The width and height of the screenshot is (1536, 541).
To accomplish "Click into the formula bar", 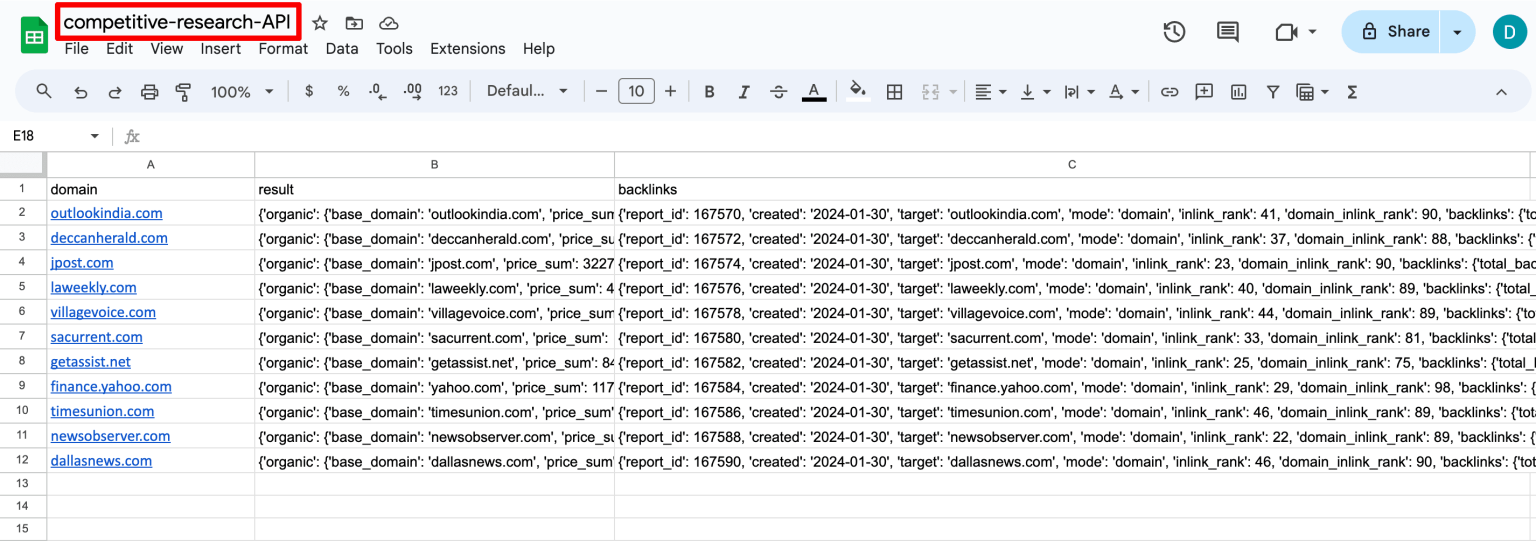I will pos(840,136).
